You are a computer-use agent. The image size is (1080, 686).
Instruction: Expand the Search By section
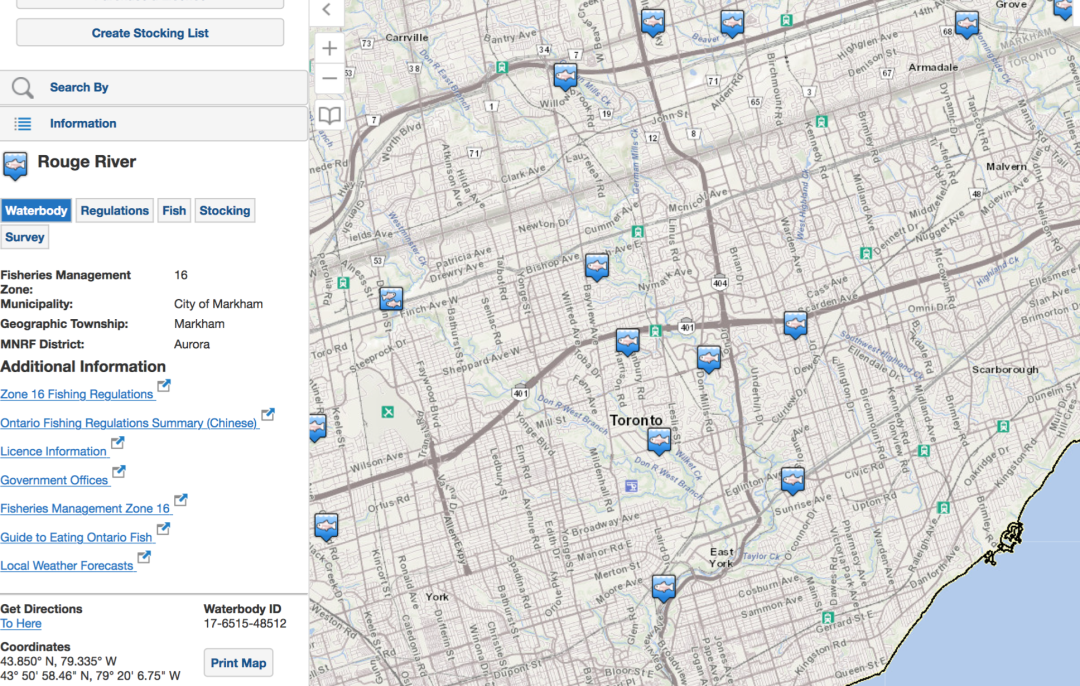pyautogui.click(x=79, y=88)
